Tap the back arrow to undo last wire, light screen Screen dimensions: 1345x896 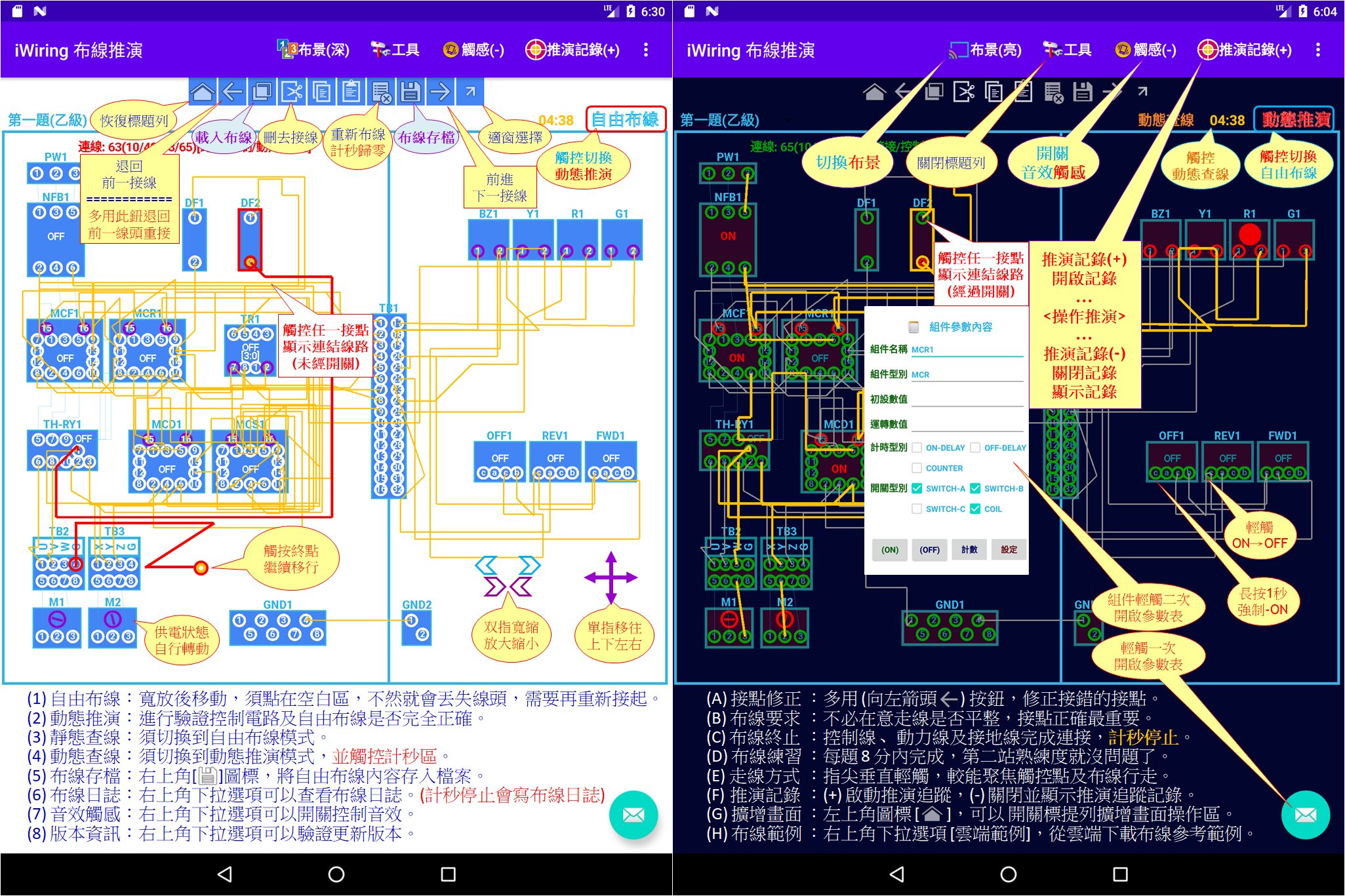pyautogui.click(x=232, y=92)
